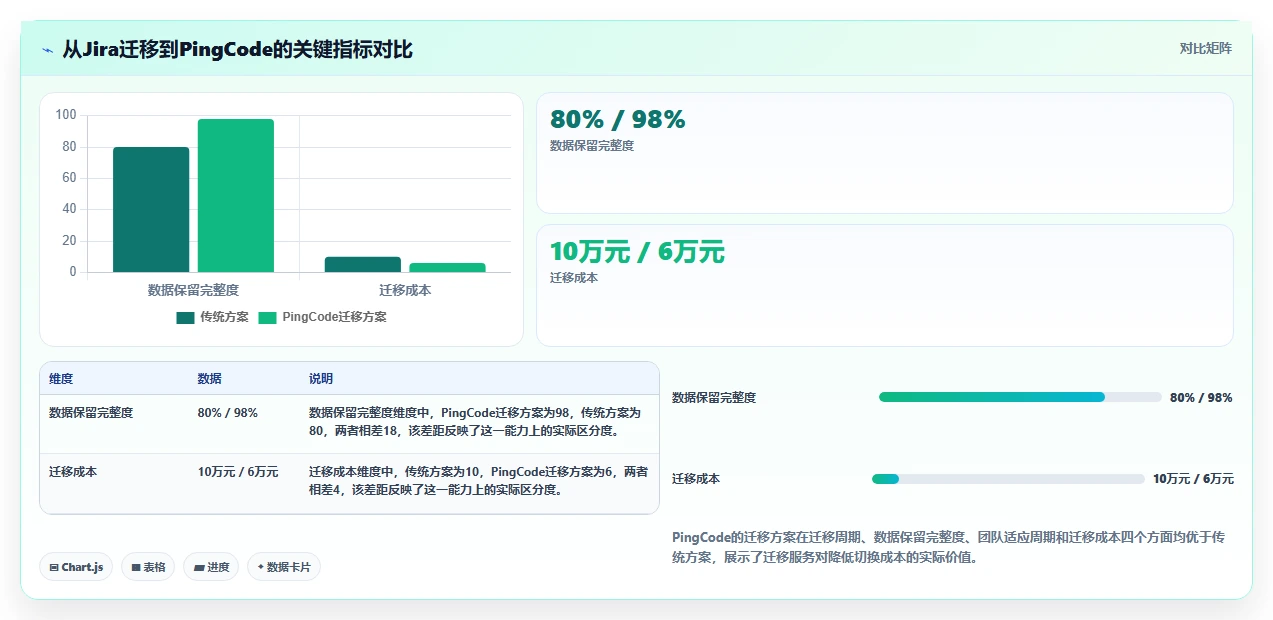
Task: Click the summary paragraph about PingCode的迁移方案
Action: coord(948,548)
